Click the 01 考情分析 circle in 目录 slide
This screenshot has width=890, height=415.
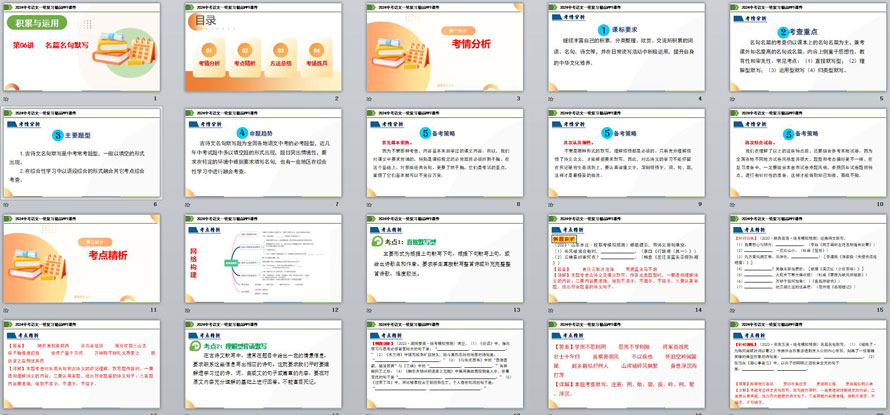(x=207, y=50)
